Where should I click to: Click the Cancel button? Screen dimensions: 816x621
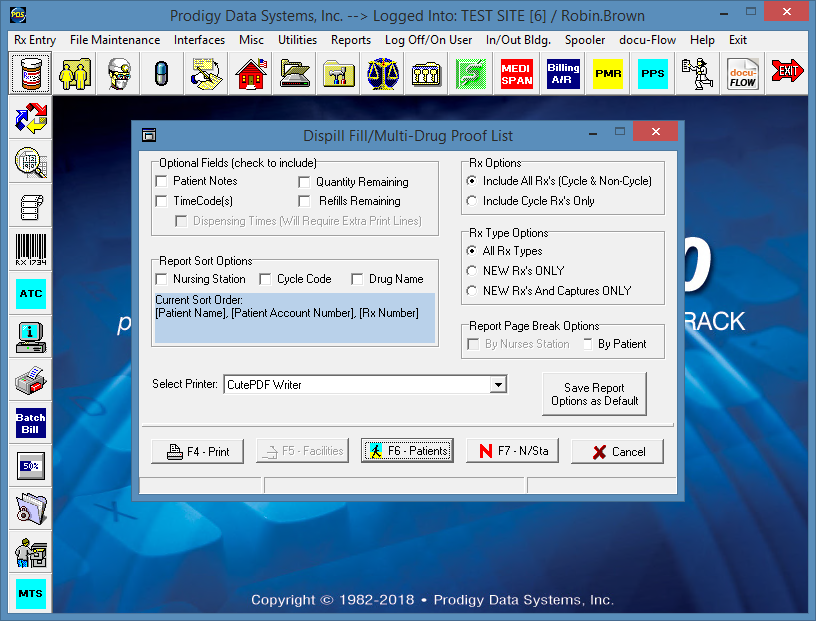[x=617, y=452]
